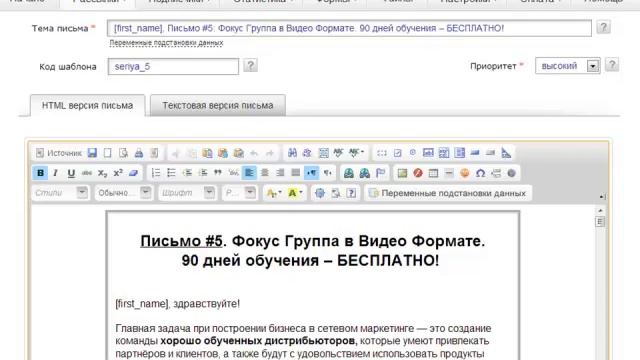Viewport: 640px width, 360px height.
Task: Toggle Источник source view
Action: (x=59, y=153)
